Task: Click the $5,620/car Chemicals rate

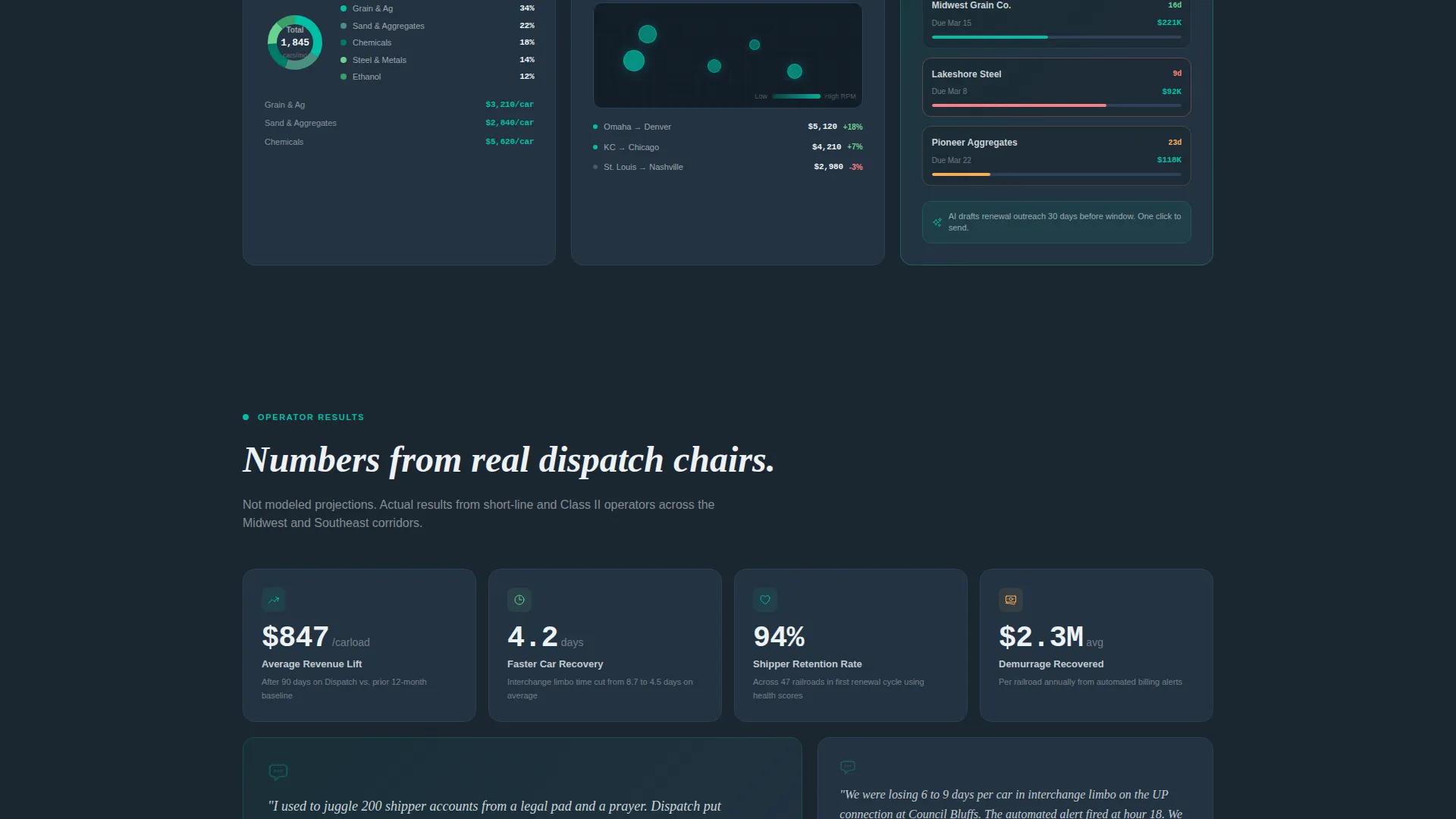Action: point(510,142)
